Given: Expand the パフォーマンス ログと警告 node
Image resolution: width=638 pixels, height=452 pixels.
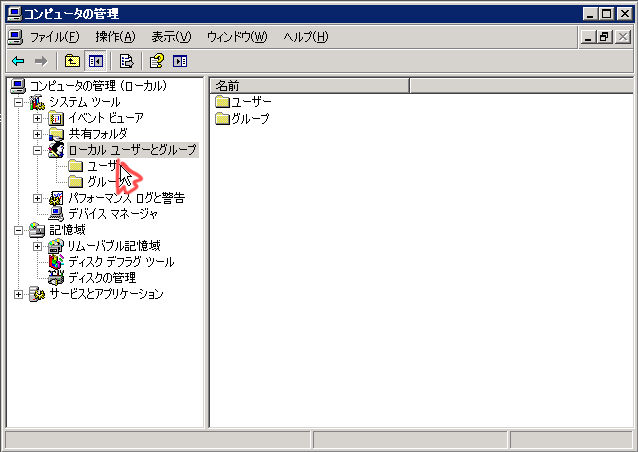Looking at the screenshot, I should (x=37, y=199).
